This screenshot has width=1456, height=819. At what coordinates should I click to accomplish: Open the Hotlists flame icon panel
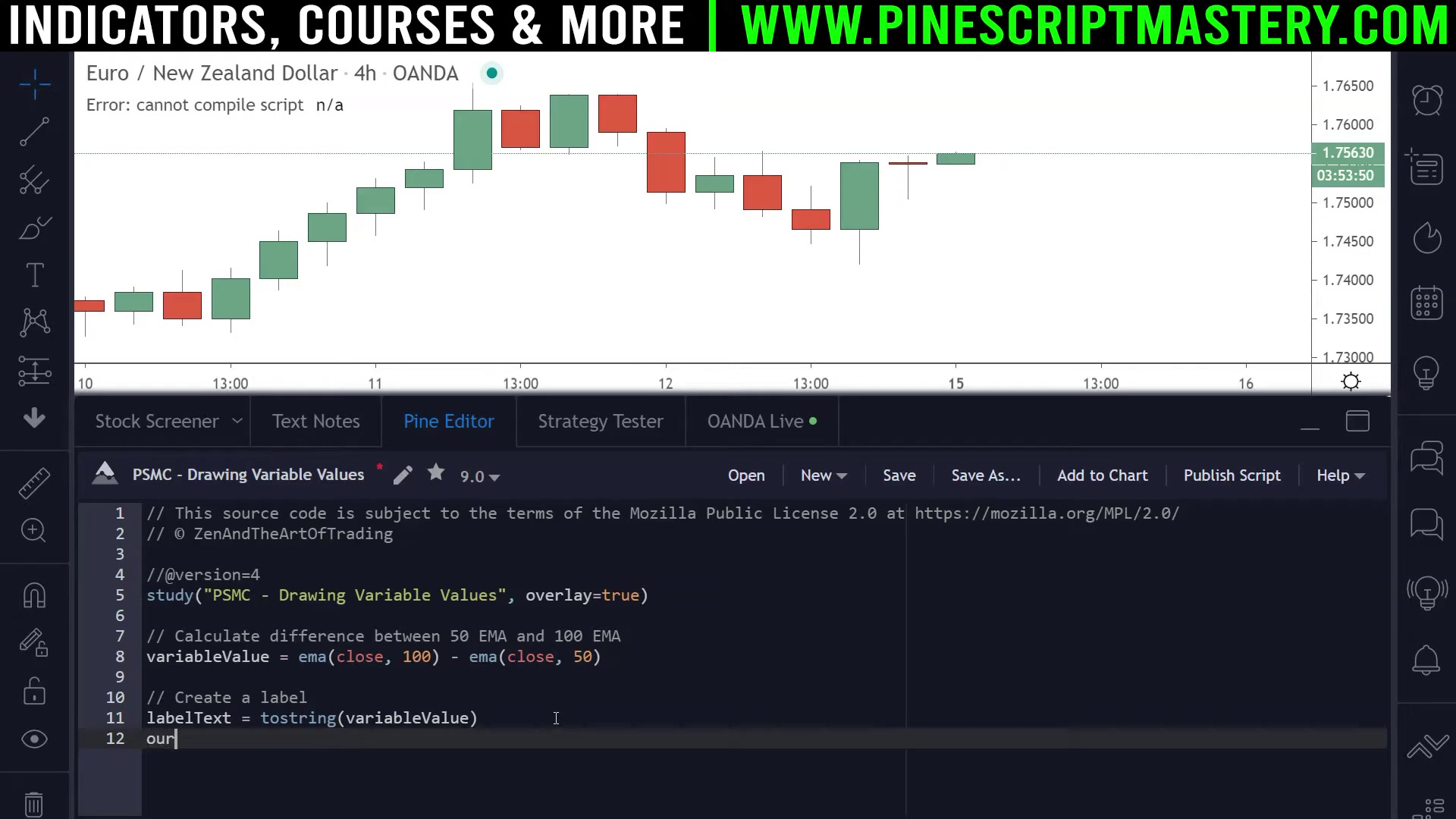(1427, 237)
